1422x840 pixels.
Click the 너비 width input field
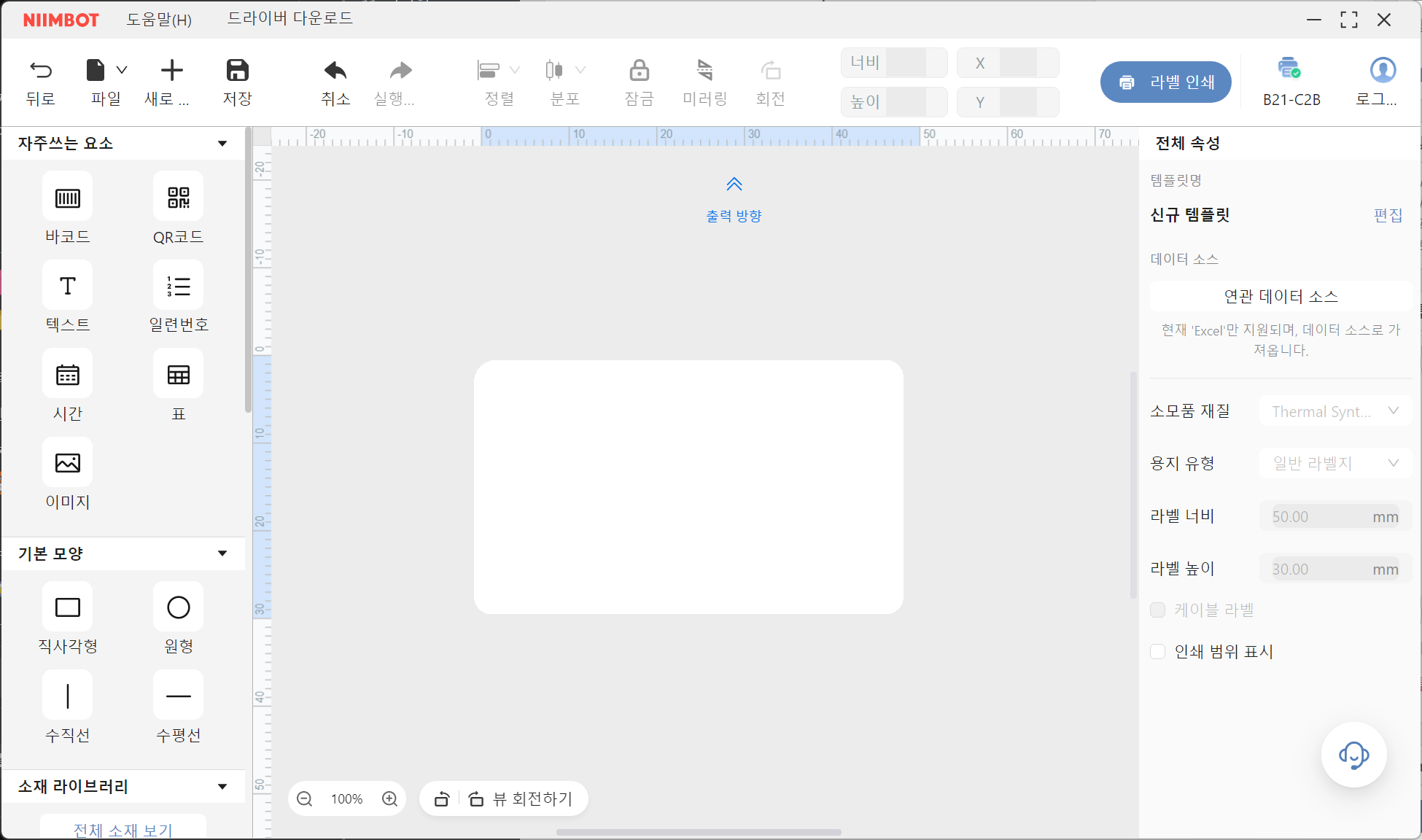pyautogui.click(x=894, y=63)
